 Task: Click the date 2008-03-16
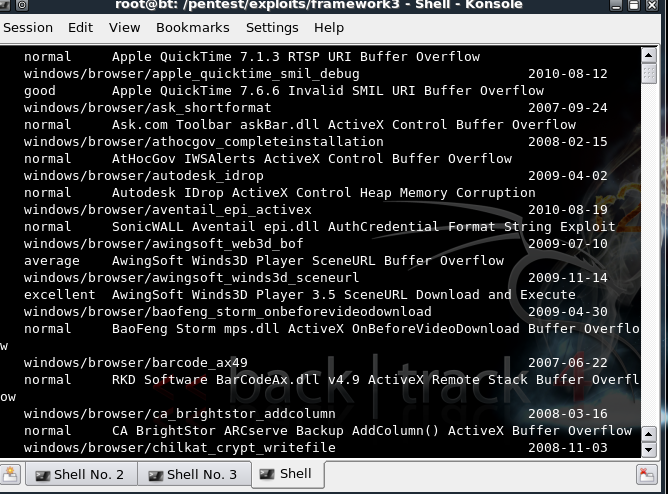568,414
